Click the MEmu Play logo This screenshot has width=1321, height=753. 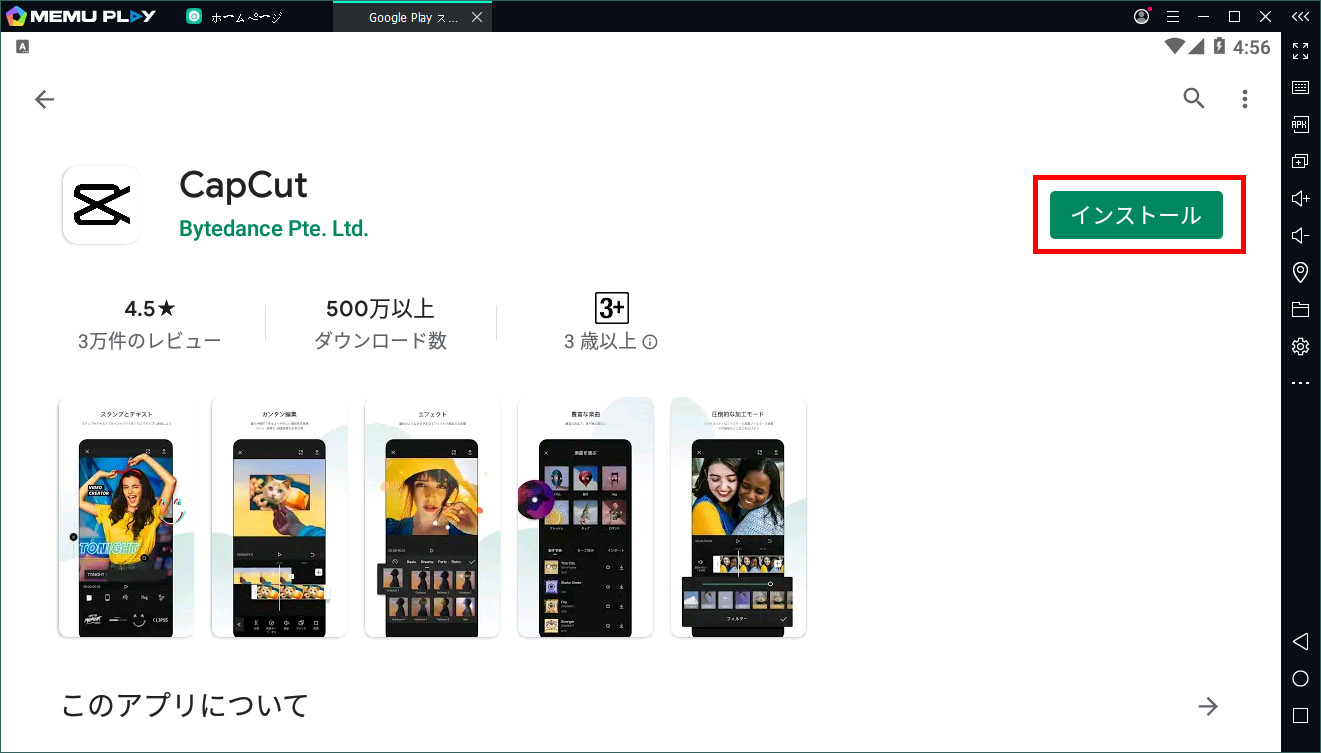pos(81,17)
